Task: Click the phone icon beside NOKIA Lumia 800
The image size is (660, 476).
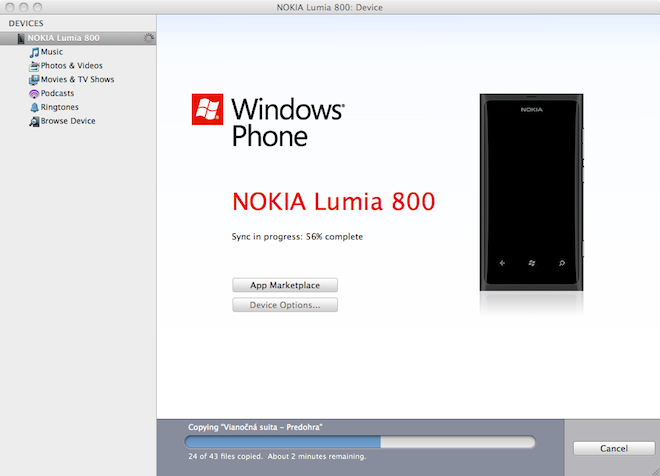Action: [x=21, y=38]
